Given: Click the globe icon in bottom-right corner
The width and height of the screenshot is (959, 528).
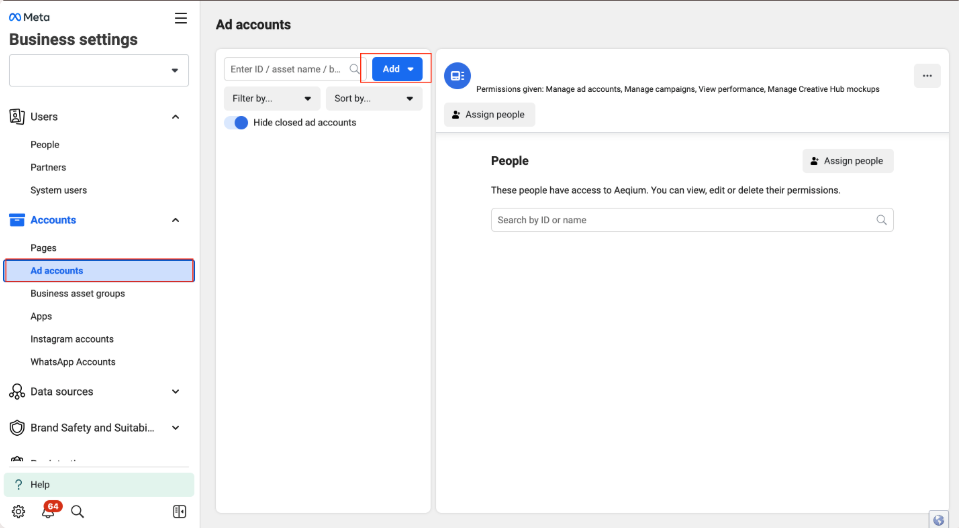Looking at the screenshot, I should pyautogui.click(x=938, y=519).
